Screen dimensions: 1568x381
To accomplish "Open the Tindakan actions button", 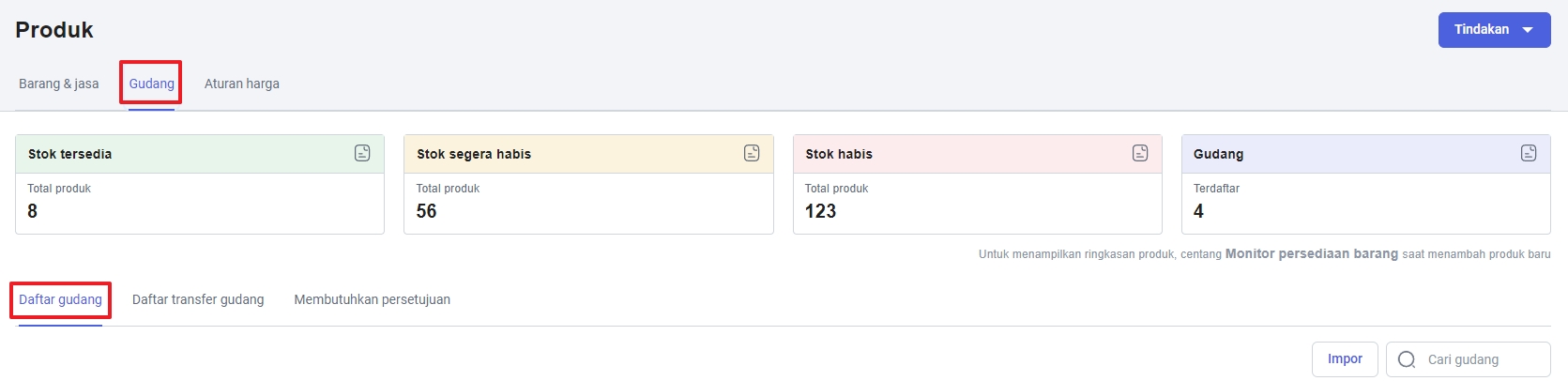I will click(1494, 30).
